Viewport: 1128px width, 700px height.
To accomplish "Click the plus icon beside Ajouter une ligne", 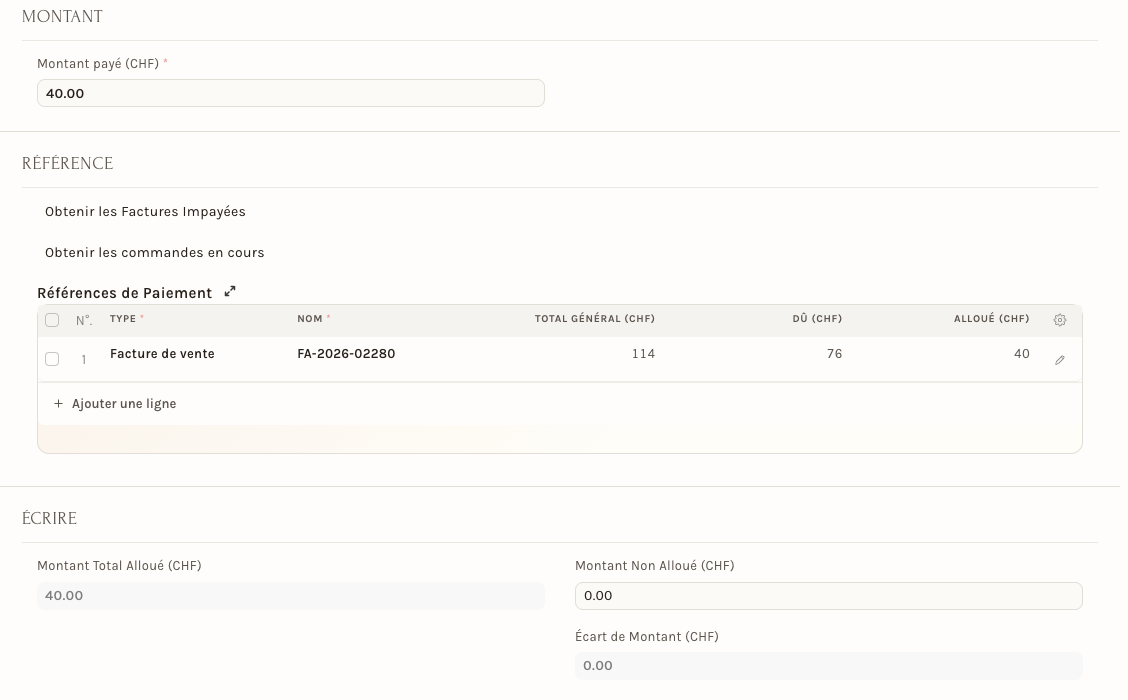I will (58, 404).
